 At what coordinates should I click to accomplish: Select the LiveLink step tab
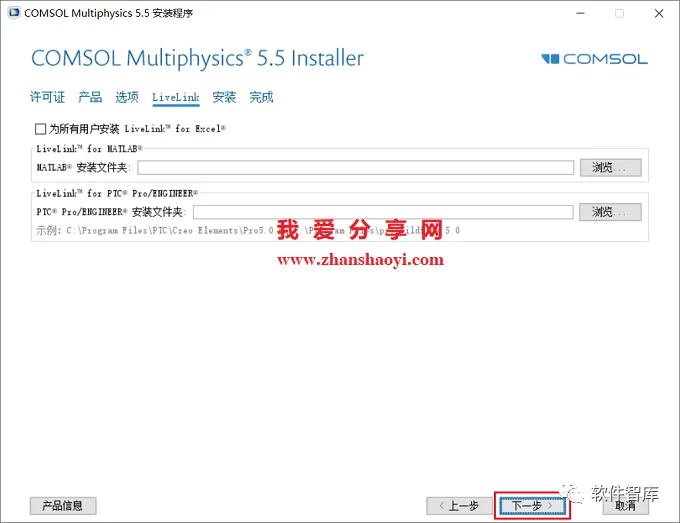tap(176, 97)
